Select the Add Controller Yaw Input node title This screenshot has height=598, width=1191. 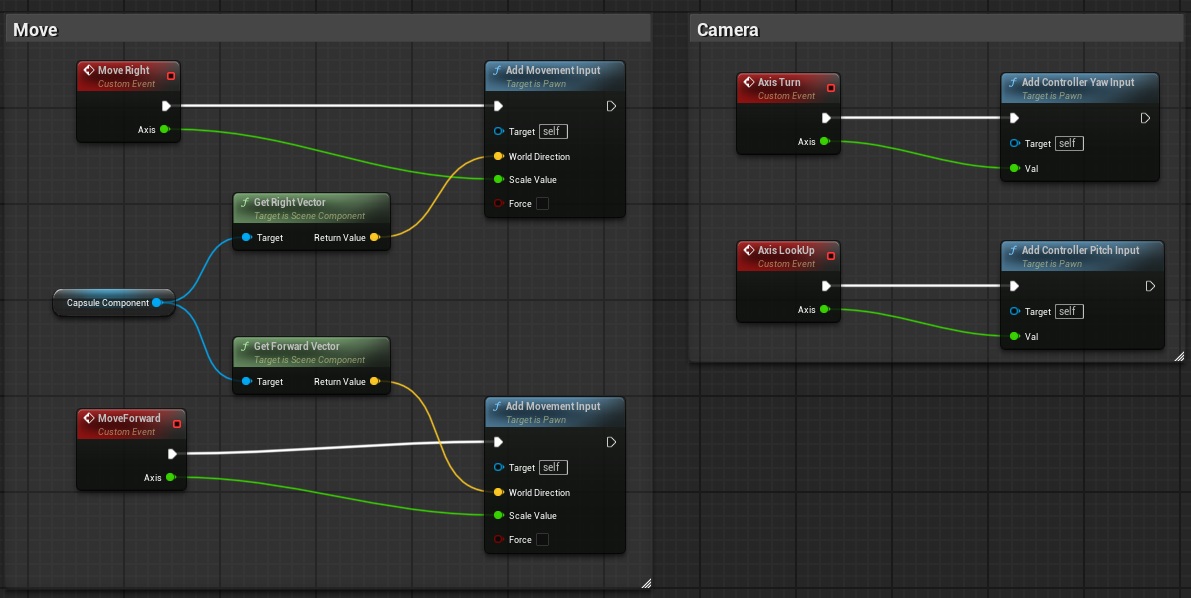[1078, 82]
